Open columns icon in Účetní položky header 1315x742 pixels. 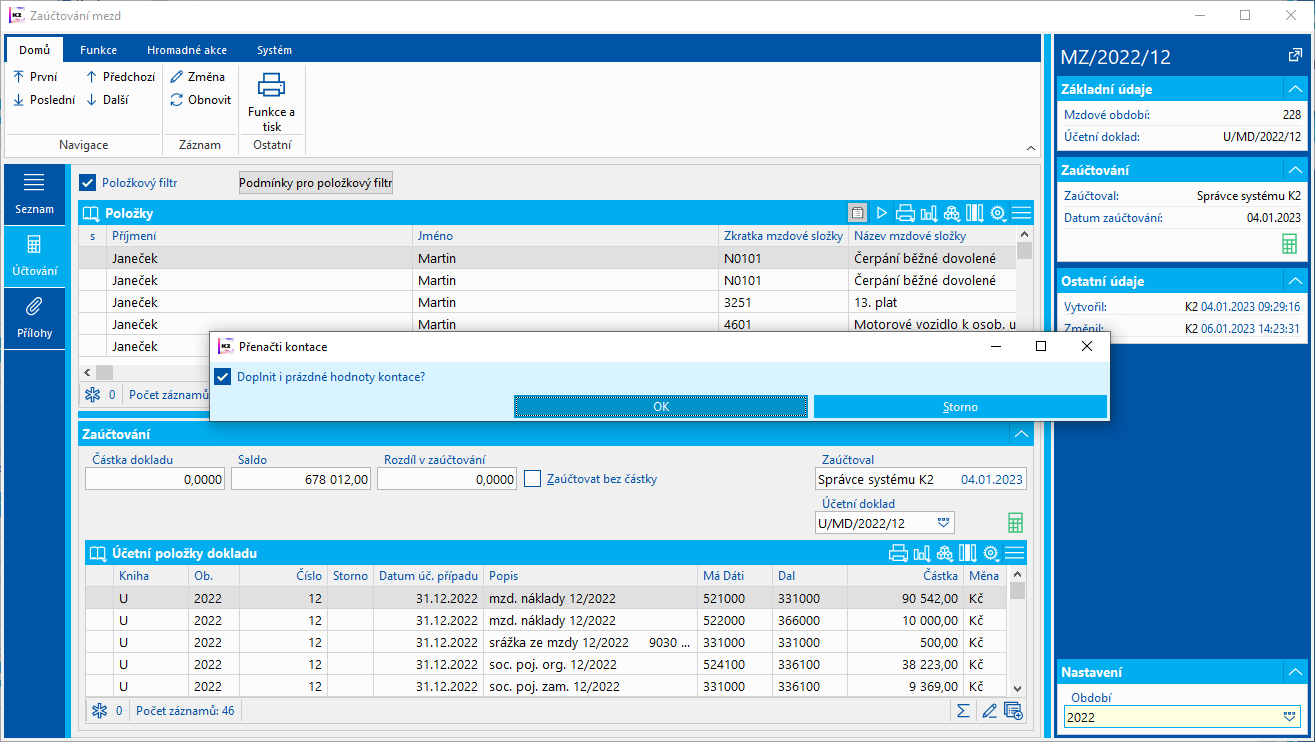point(967,553)
